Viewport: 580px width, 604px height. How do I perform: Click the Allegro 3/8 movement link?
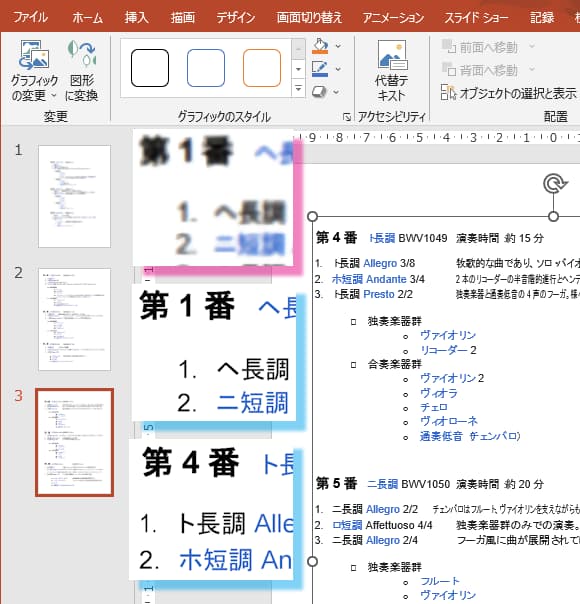(x=380, y=263)
